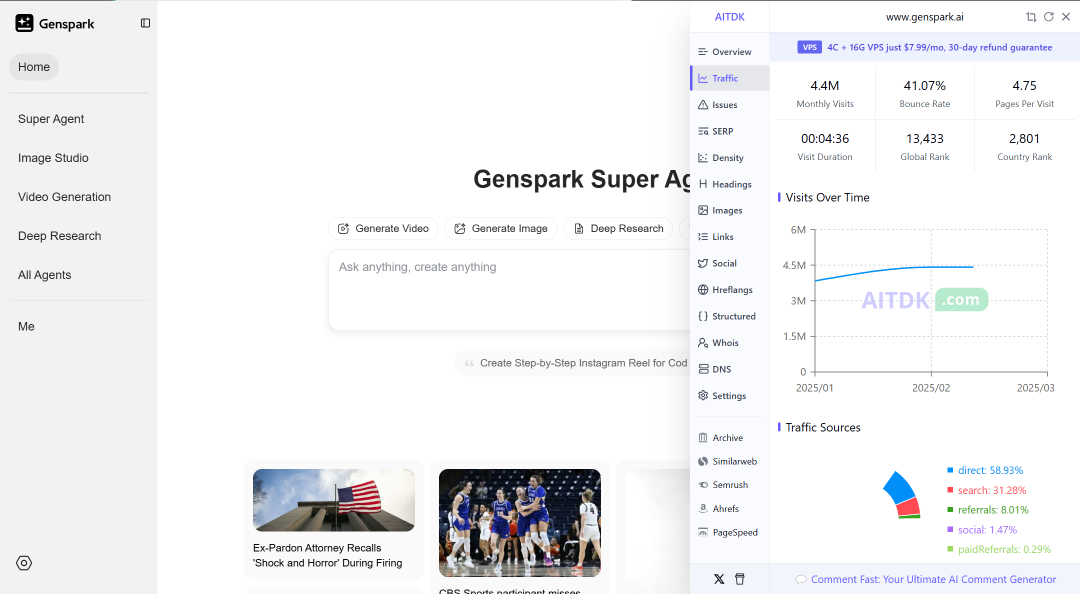
Task: Open All Agents in sidebar
Action: 44,275
